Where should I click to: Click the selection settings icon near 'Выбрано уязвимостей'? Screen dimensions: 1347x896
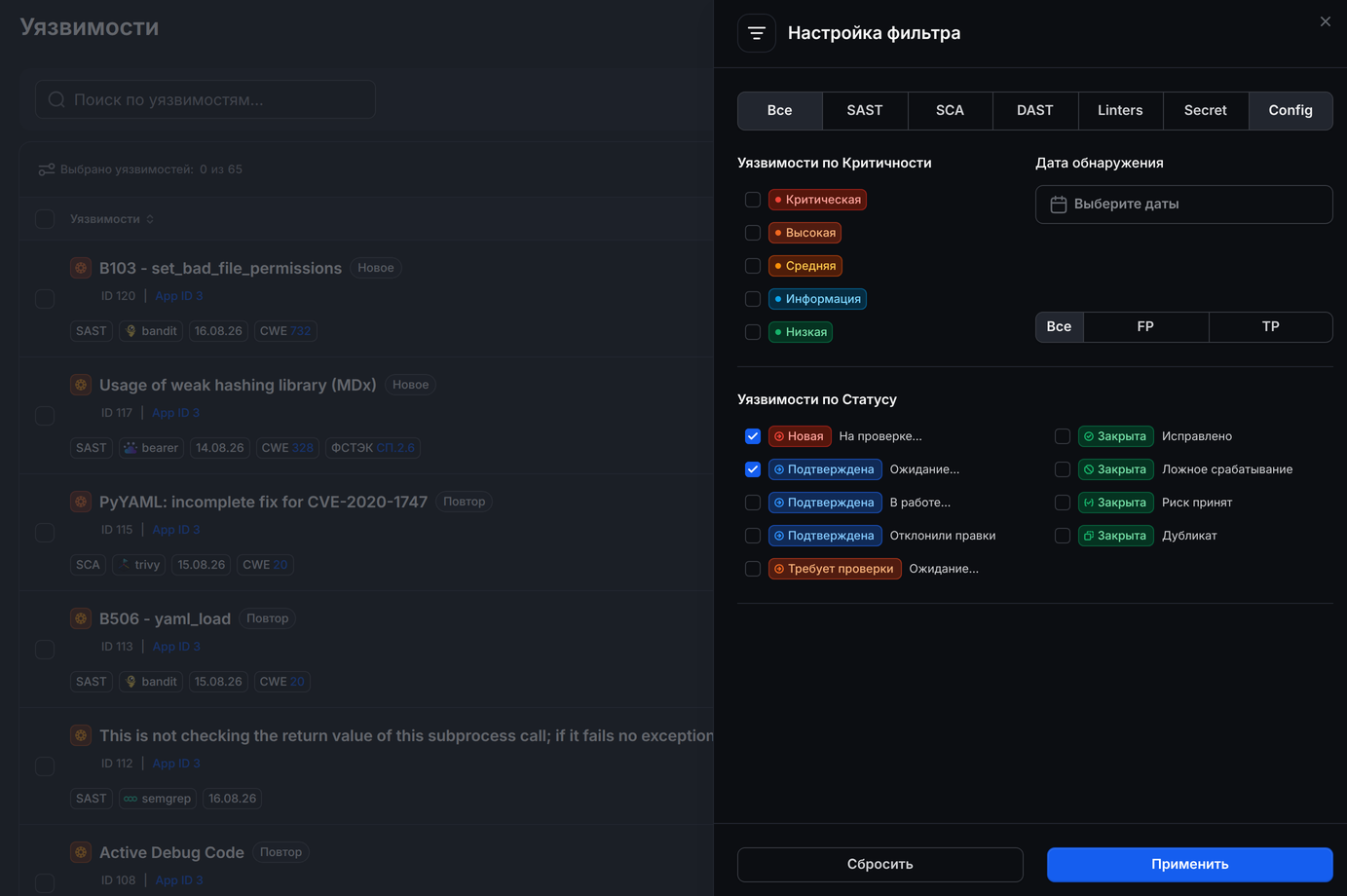46,169
